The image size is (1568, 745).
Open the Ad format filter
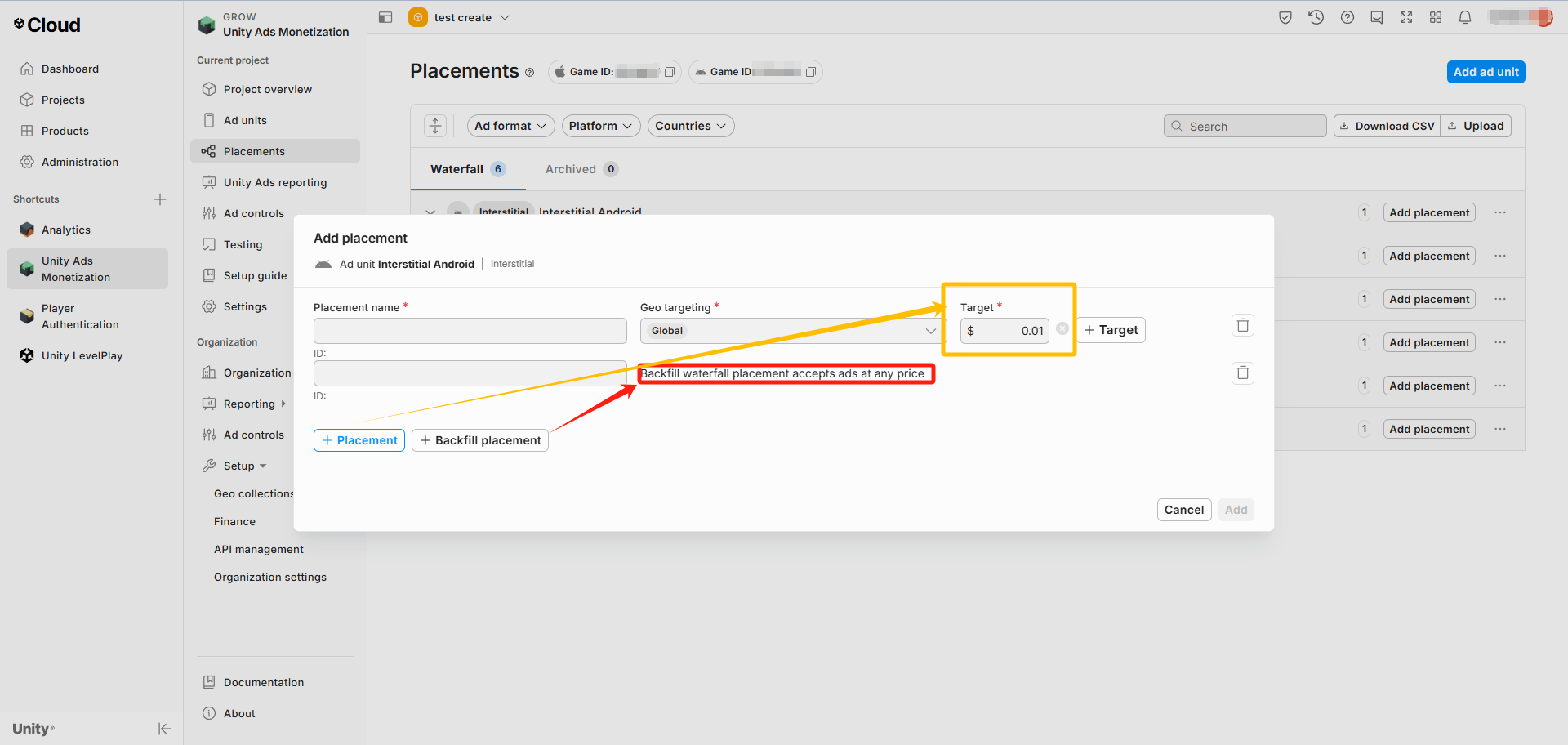click(510, 126)
